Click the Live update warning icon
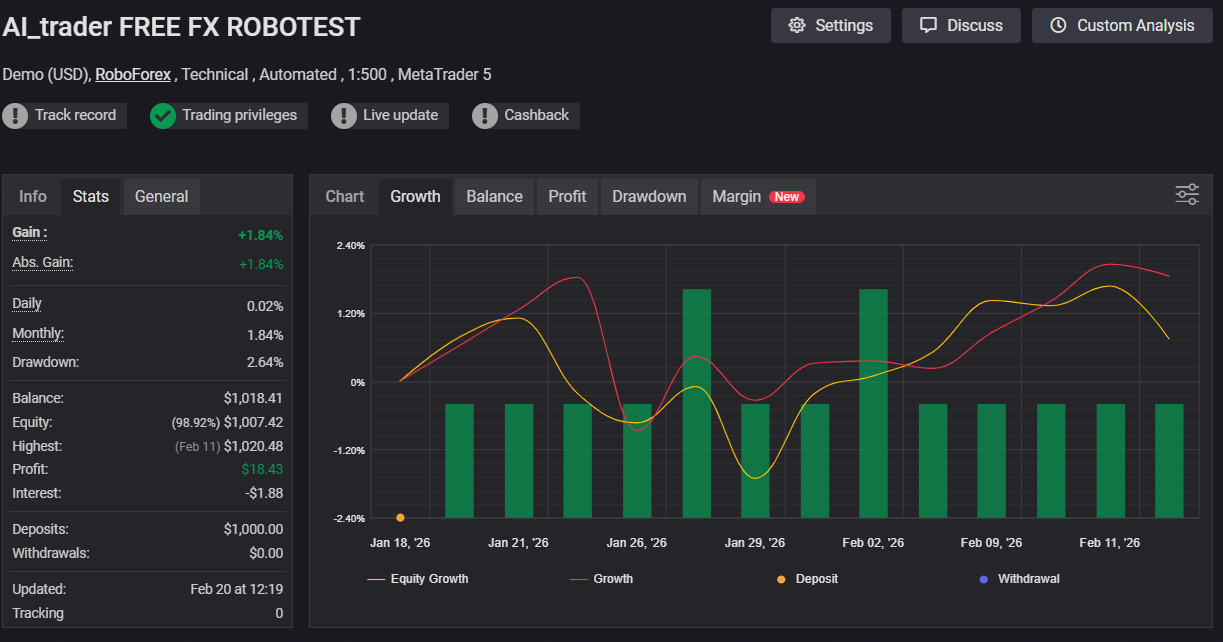This screenshot has width=1223, height=642. (344, 116)
